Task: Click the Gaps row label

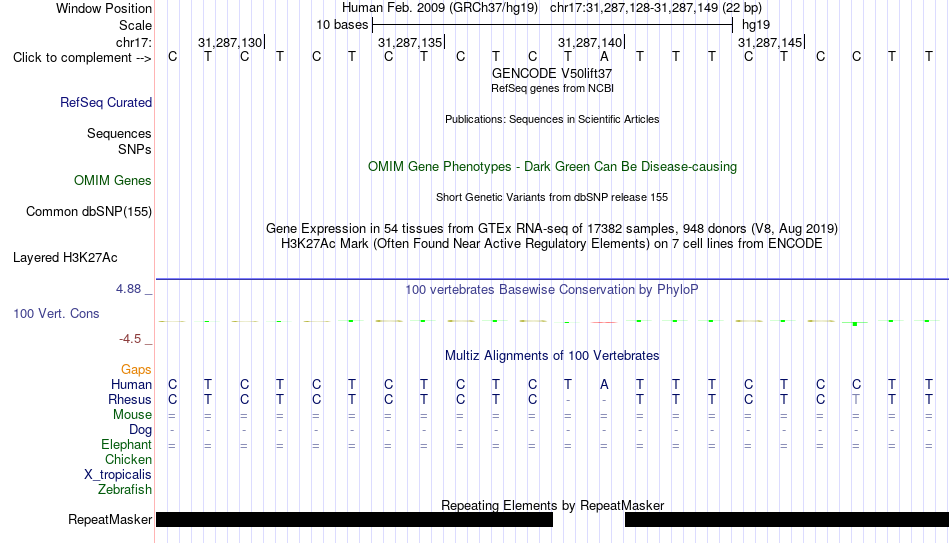Action: [136, 370]
